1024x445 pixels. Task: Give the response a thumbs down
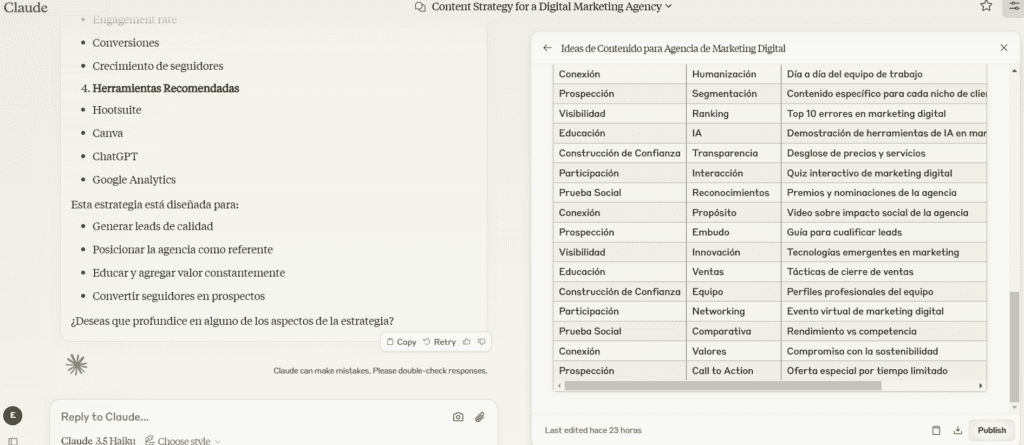(x=482, y=342)
